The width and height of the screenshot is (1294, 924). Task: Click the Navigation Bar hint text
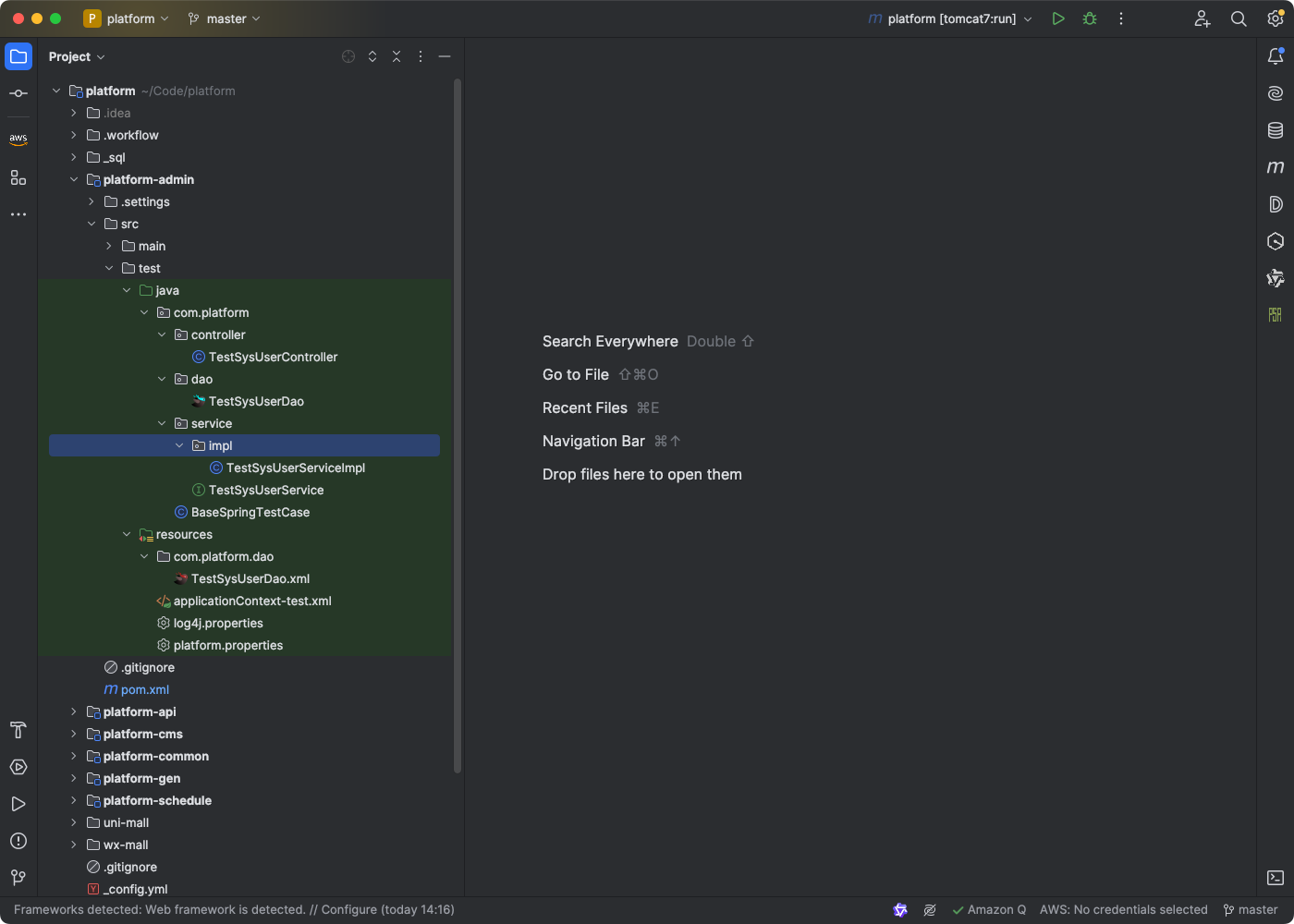[x=593, y=441]
